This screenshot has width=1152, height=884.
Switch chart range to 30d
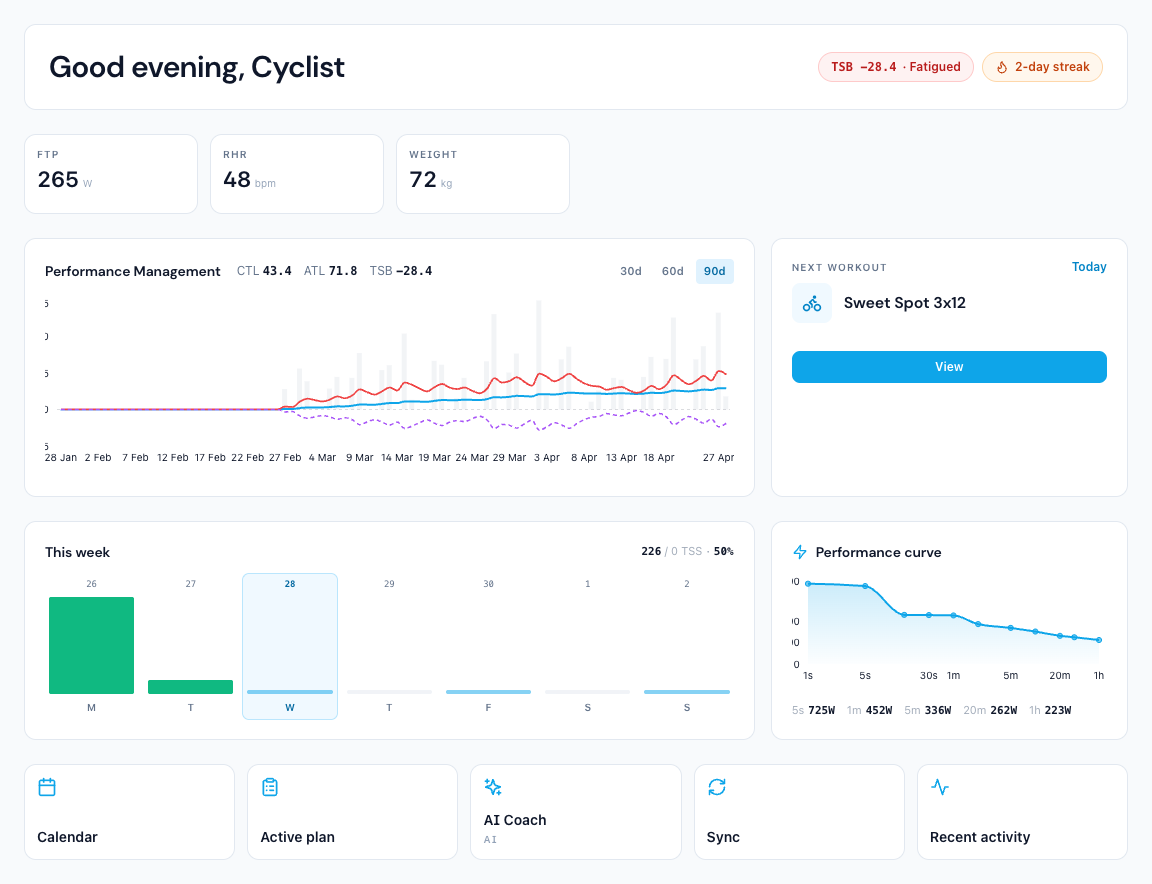point(630,271)
